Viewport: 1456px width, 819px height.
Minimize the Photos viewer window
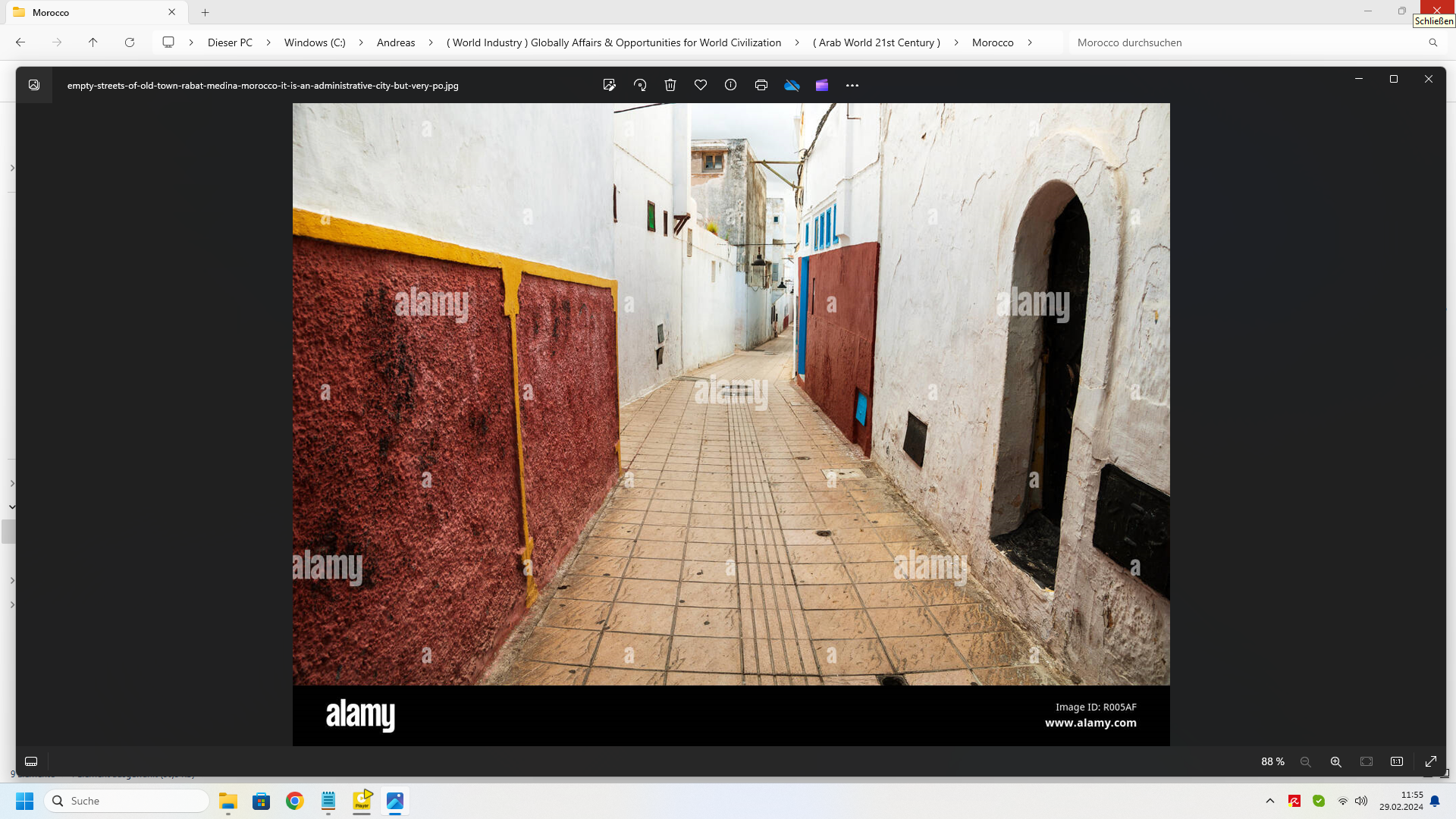tap(1359, 79)
